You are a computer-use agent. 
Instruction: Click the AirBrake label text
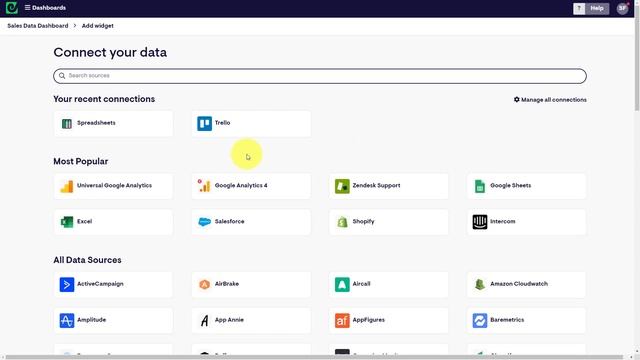227,284
